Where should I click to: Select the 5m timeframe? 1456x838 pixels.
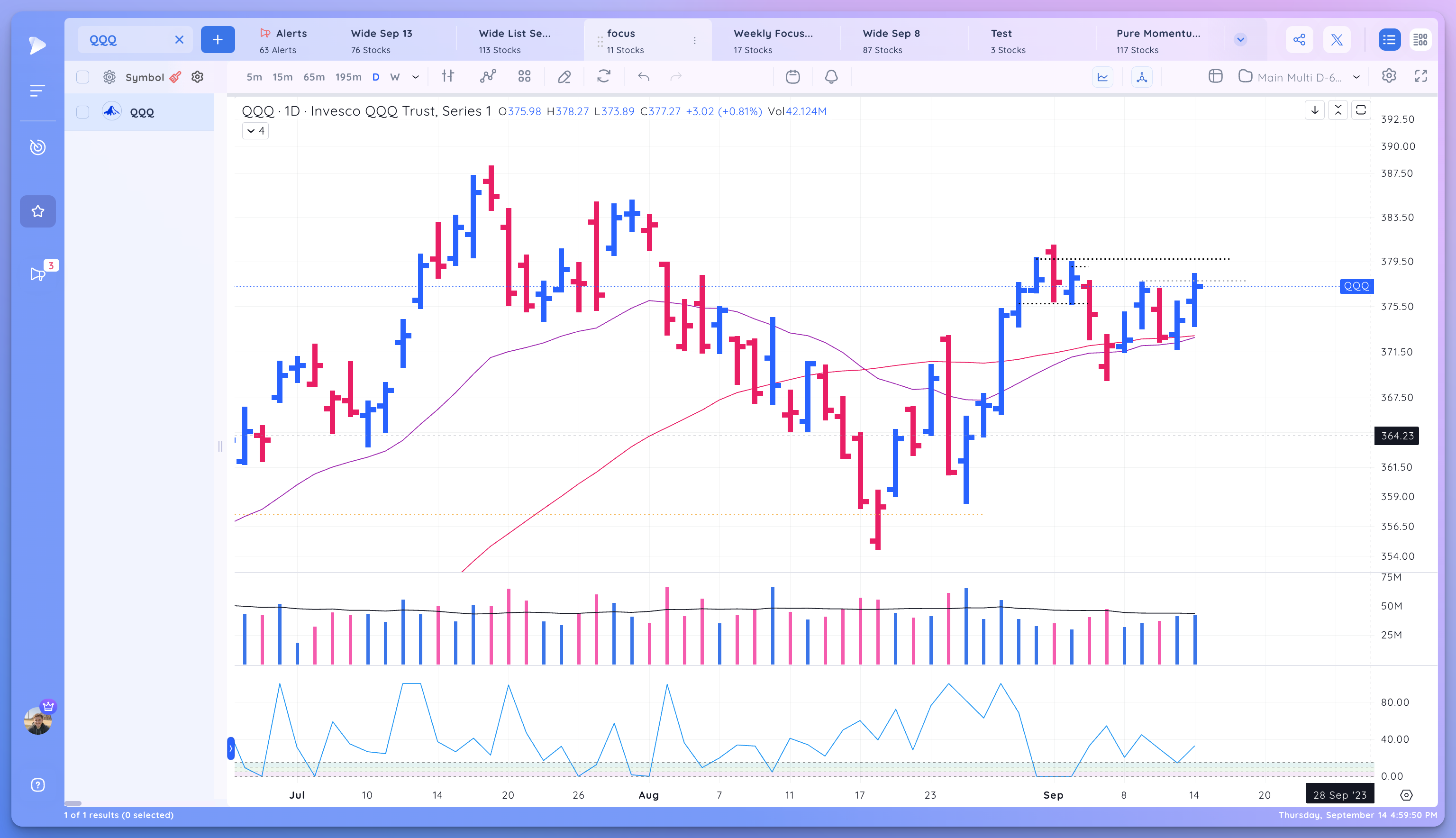tap(254, 77)
